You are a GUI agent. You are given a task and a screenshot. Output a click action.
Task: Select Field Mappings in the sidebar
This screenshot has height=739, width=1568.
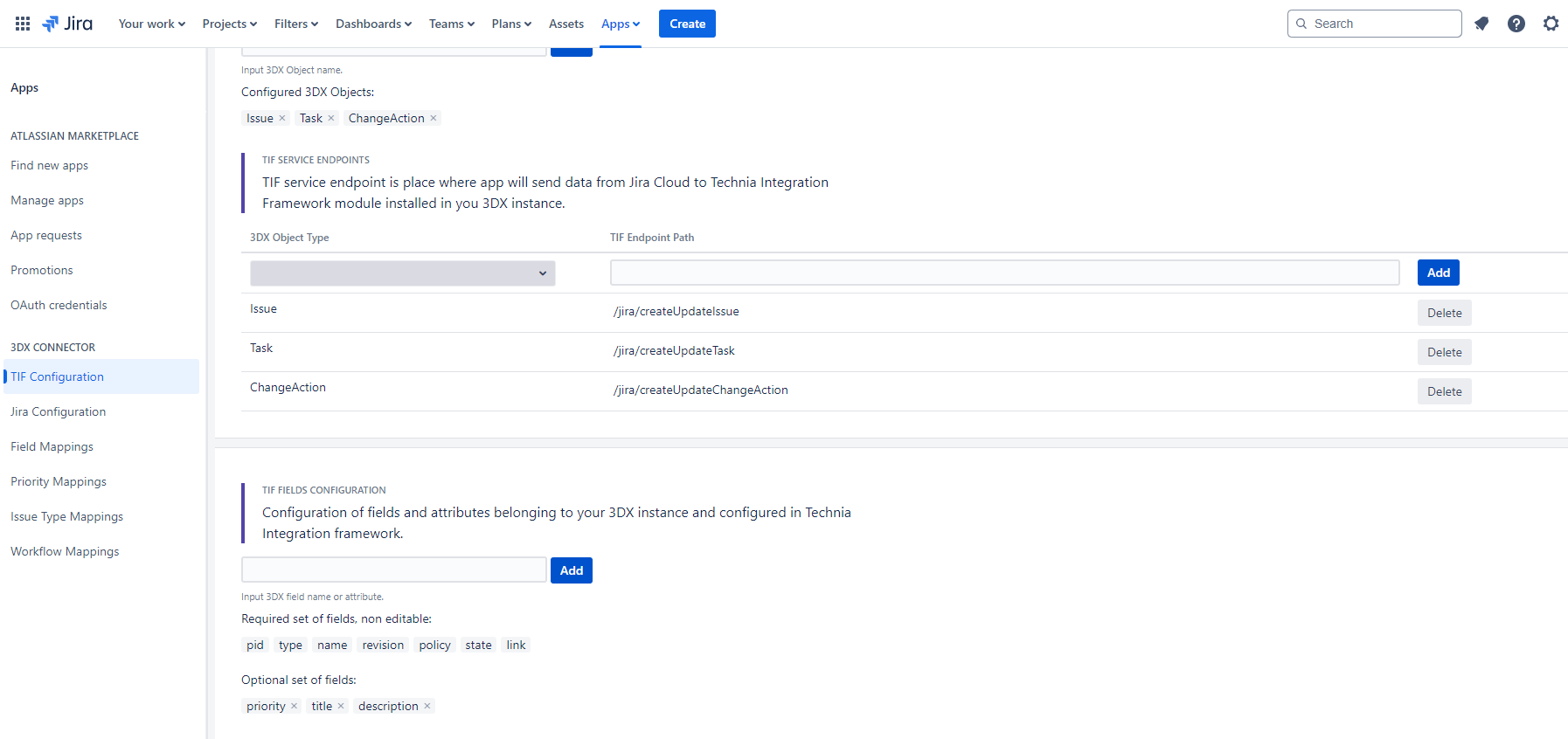point(52,446)
